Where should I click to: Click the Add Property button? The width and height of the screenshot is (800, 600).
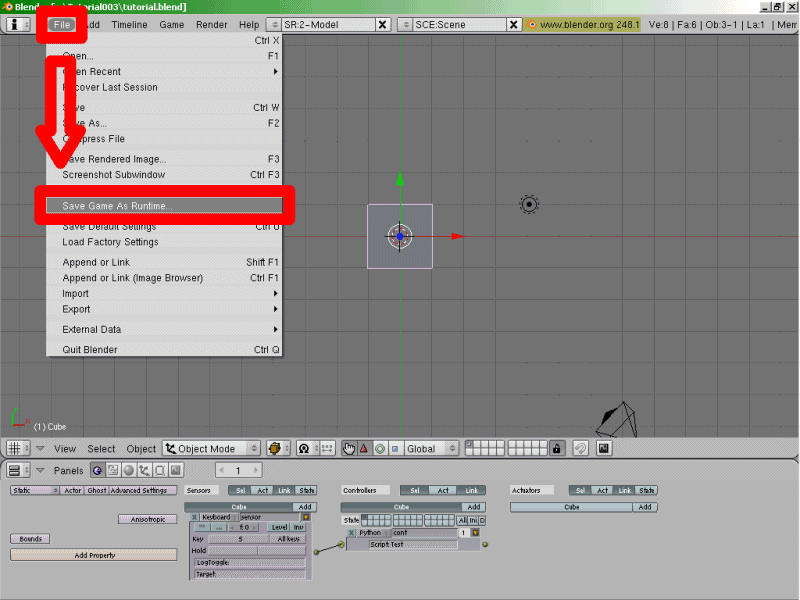(94, 555)
